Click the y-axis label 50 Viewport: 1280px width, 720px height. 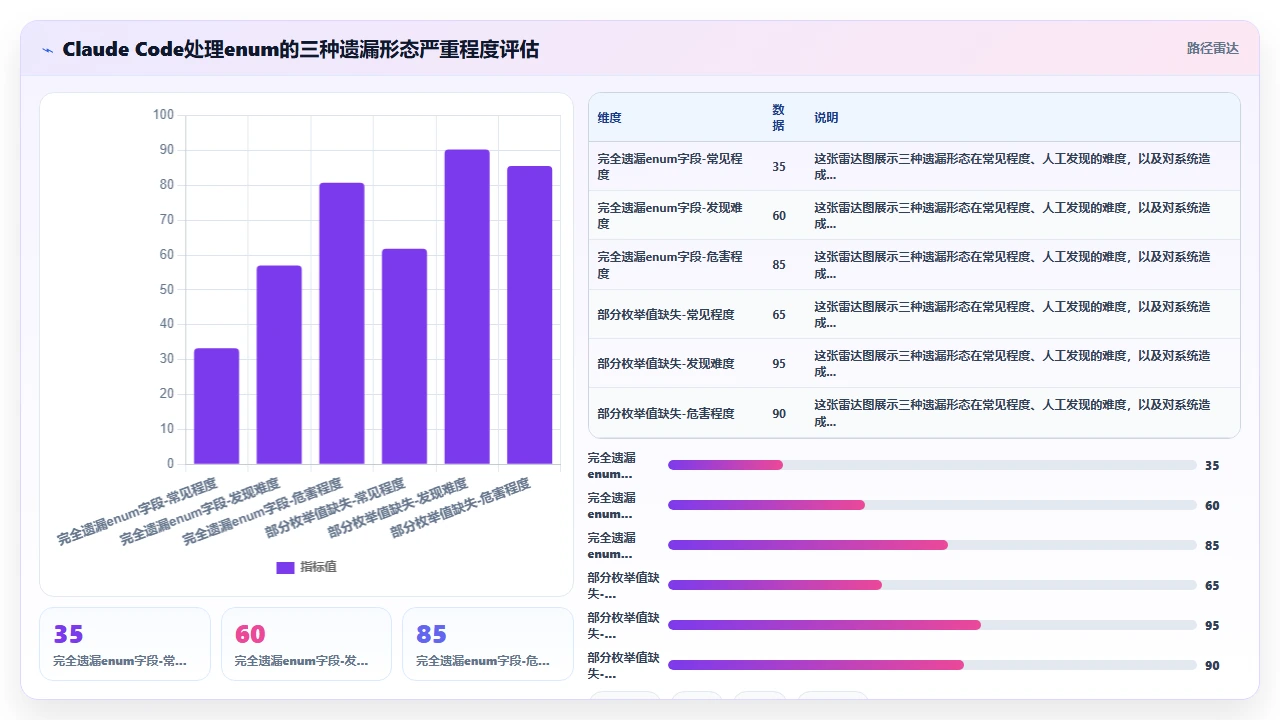tap(166, 289)
